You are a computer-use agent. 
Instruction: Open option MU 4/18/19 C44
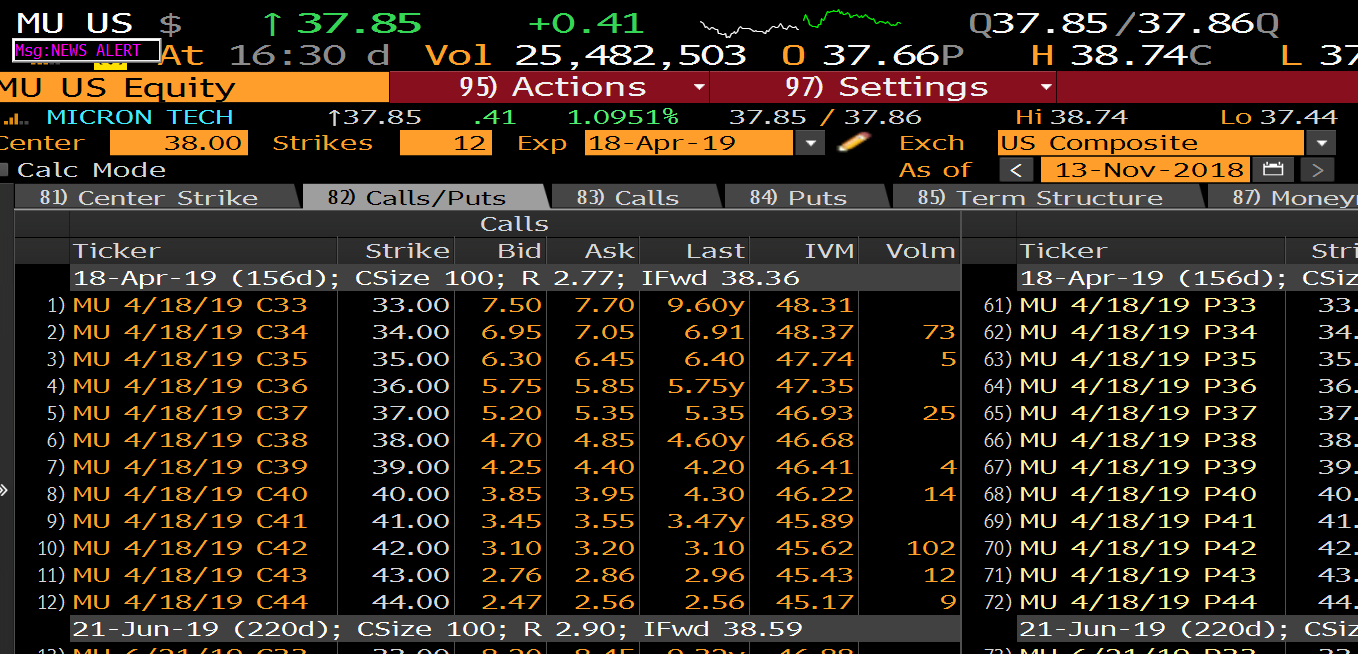point(190,601)
